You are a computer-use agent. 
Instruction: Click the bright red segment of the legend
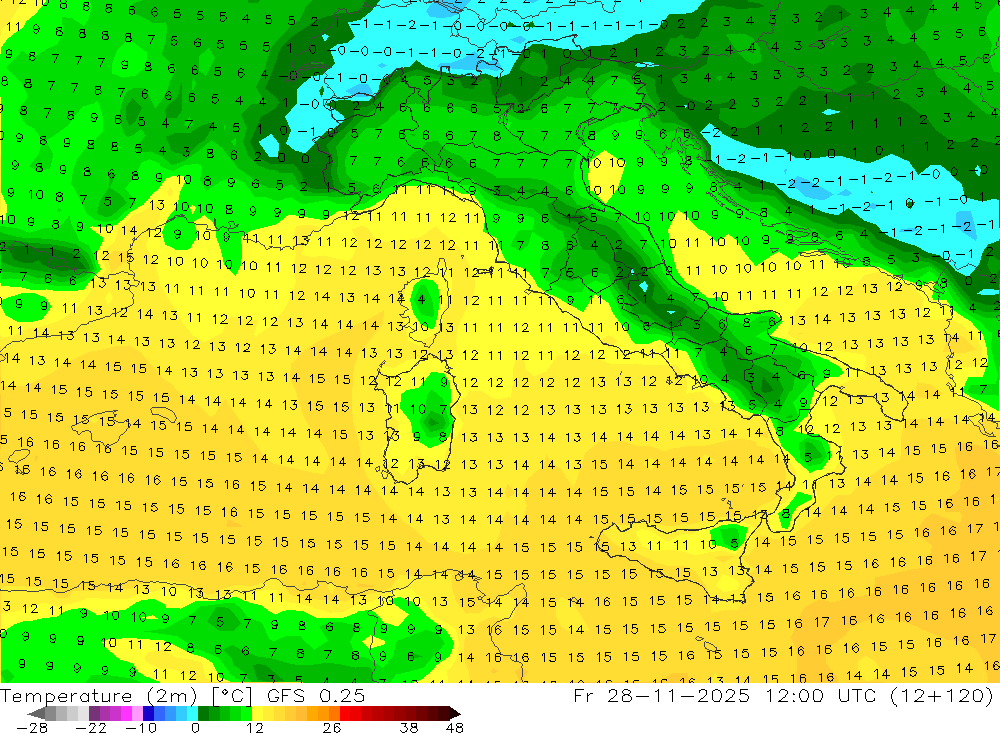(x=345, y=713)
